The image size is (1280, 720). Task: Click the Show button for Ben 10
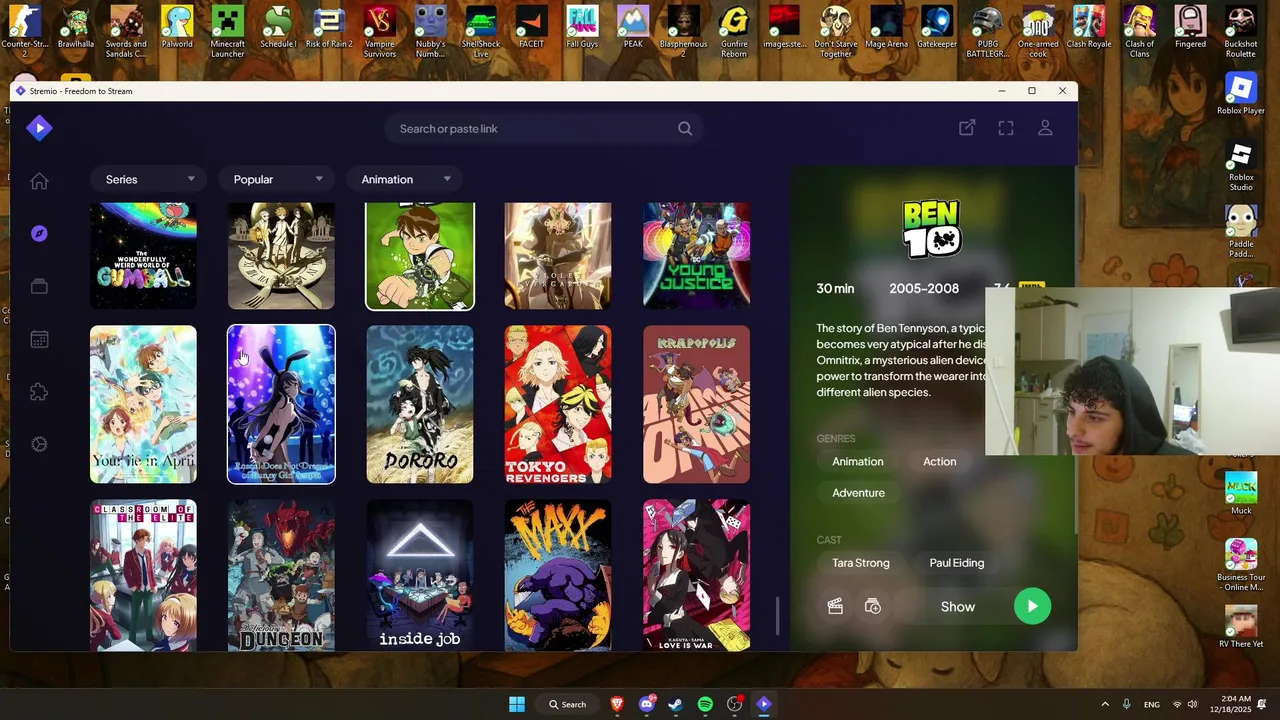[x=958, y=606]
